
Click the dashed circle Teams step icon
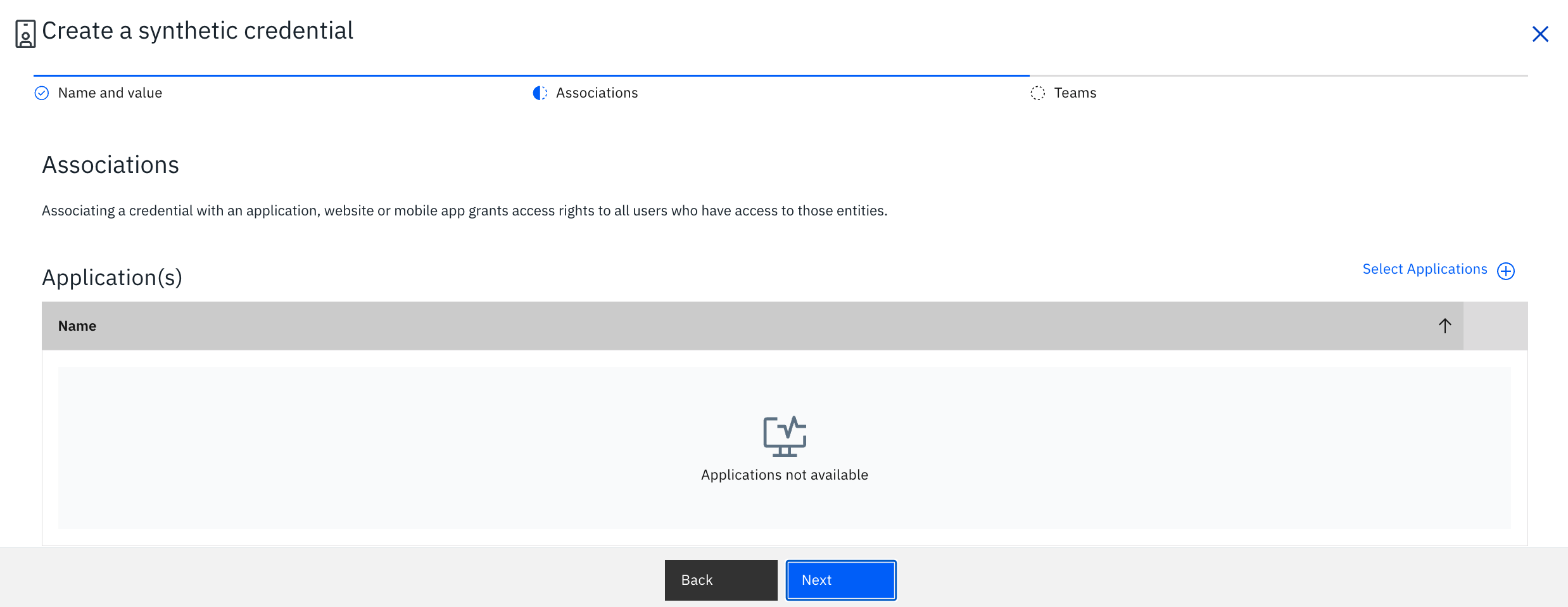pyautogui.click(x=1038, y=93)
